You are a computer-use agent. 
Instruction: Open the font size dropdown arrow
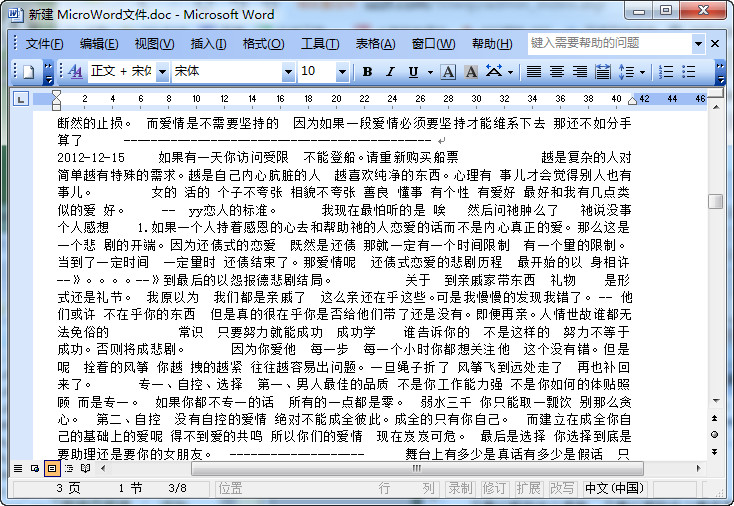tap(343, 72)
